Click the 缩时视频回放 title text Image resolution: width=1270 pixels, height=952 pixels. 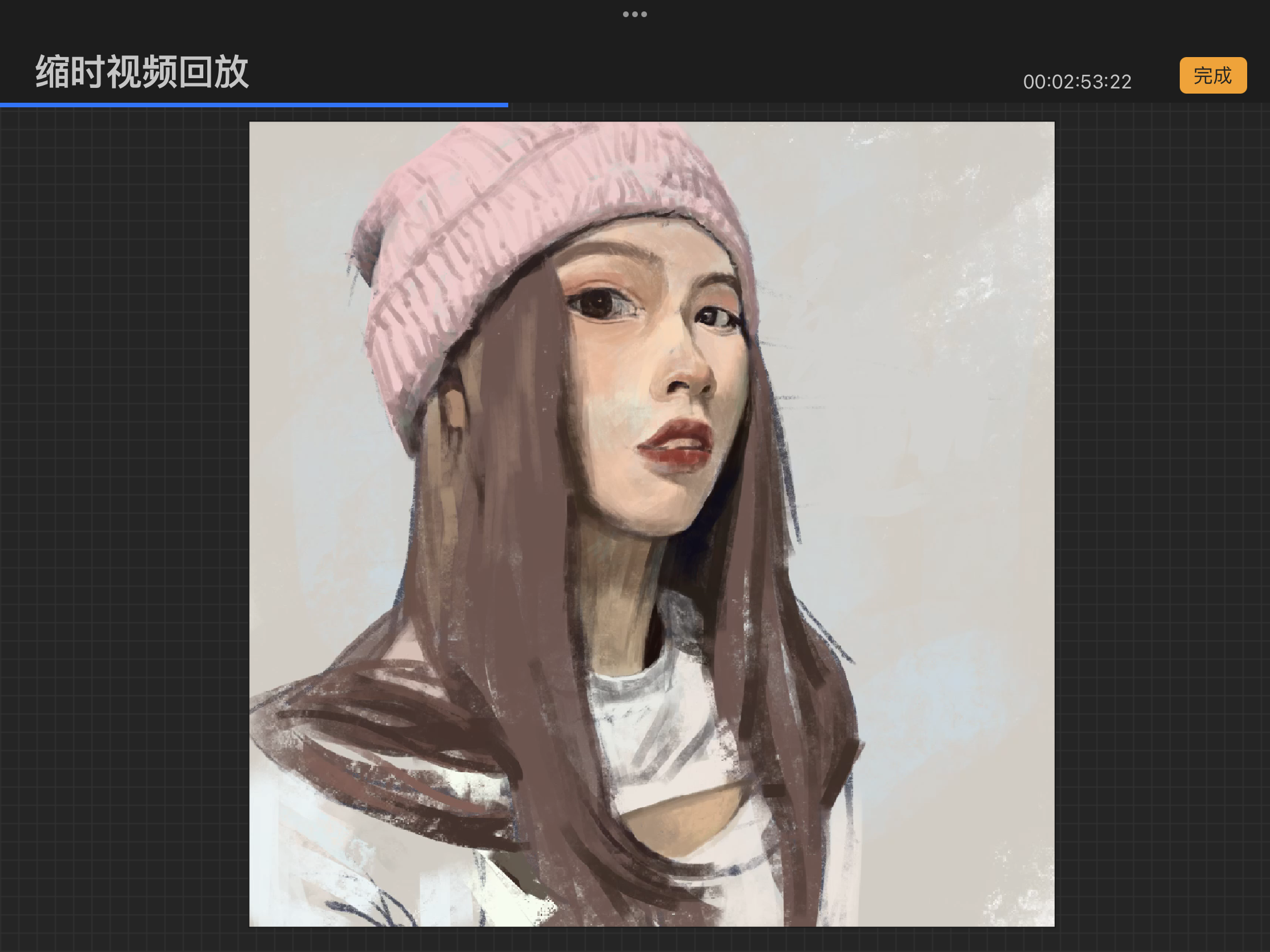click(x=142, y=72)
